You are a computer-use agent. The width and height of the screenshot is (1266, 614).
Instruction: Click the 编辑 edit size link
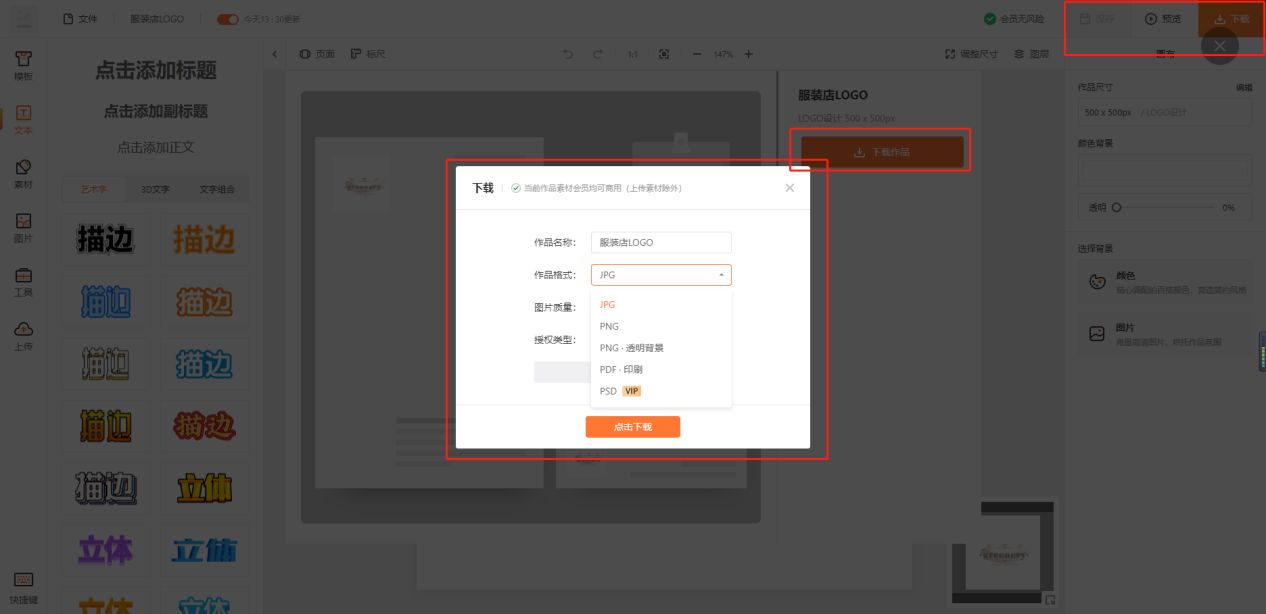(1244, 88)
